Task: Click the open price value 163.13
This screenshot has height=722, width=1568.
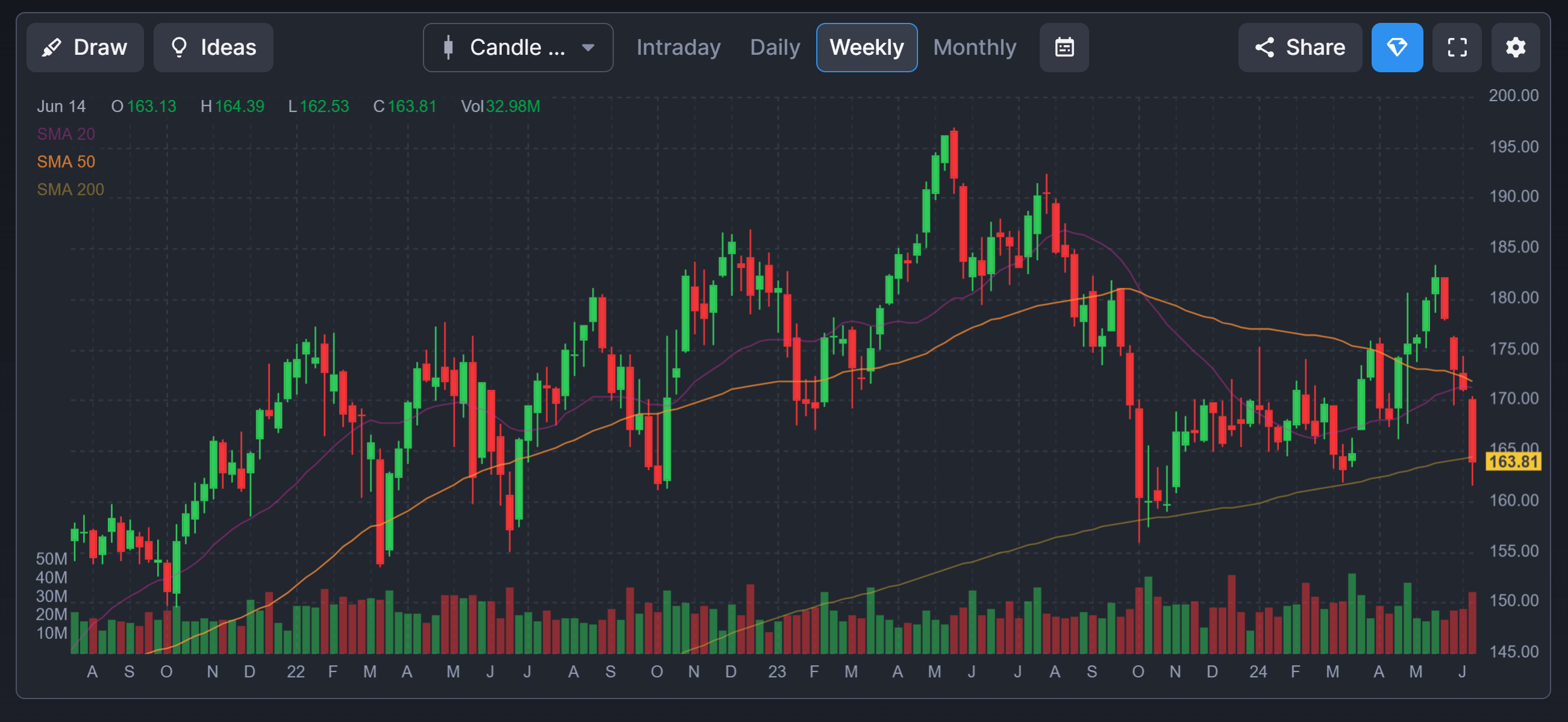Action: (x=152, y=107)
